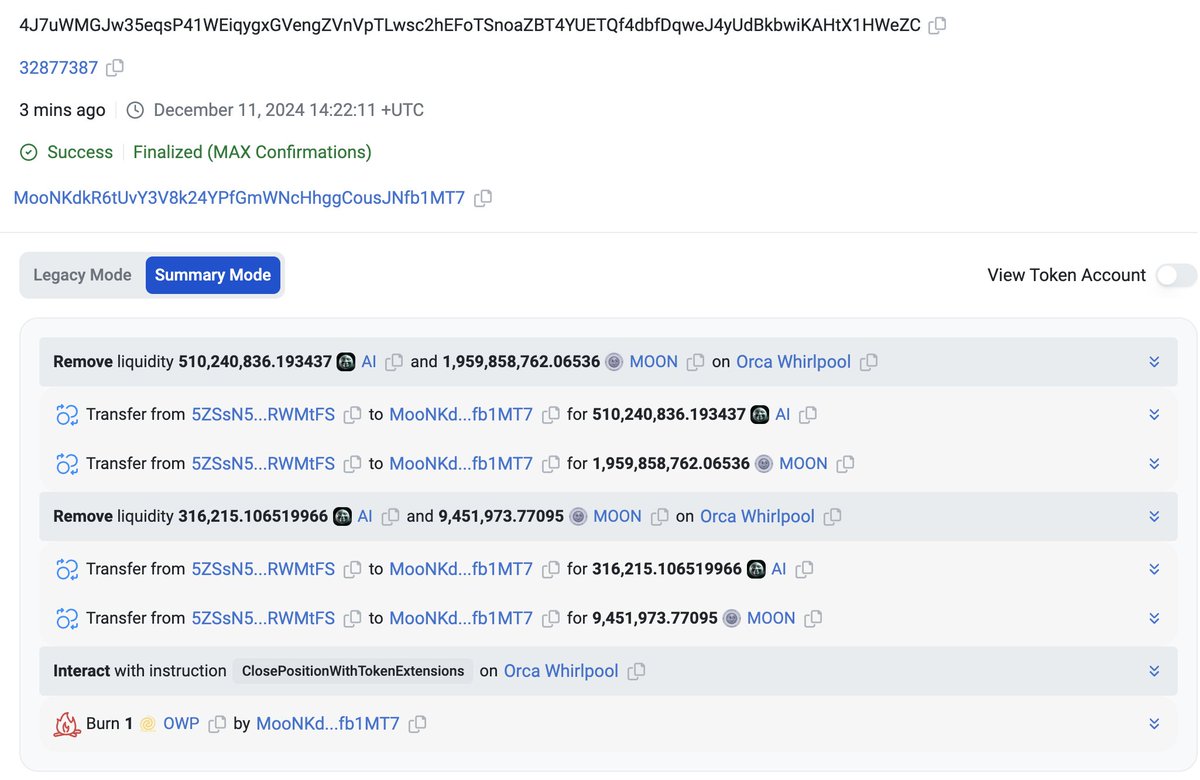Open MOON link in 9,451,973.77095 MOON transfer row
The height and width of the screenshot is (780, 1200).
[x=771, y=619]
